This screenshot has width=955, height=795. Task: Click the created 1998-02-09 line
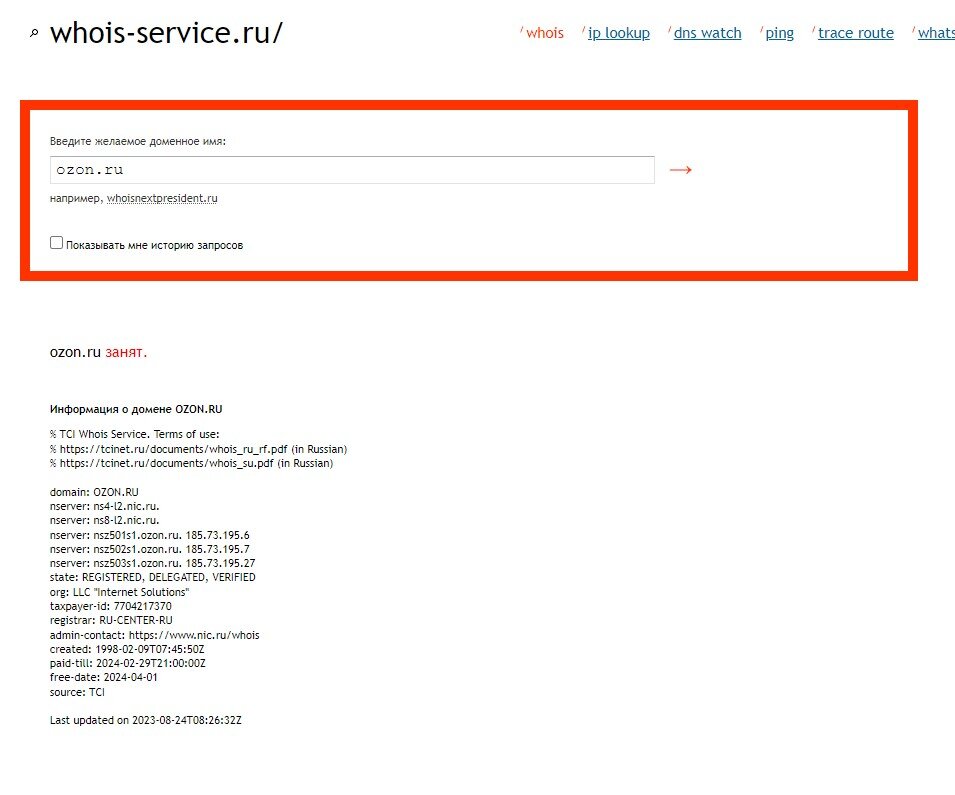click(127, 649)
